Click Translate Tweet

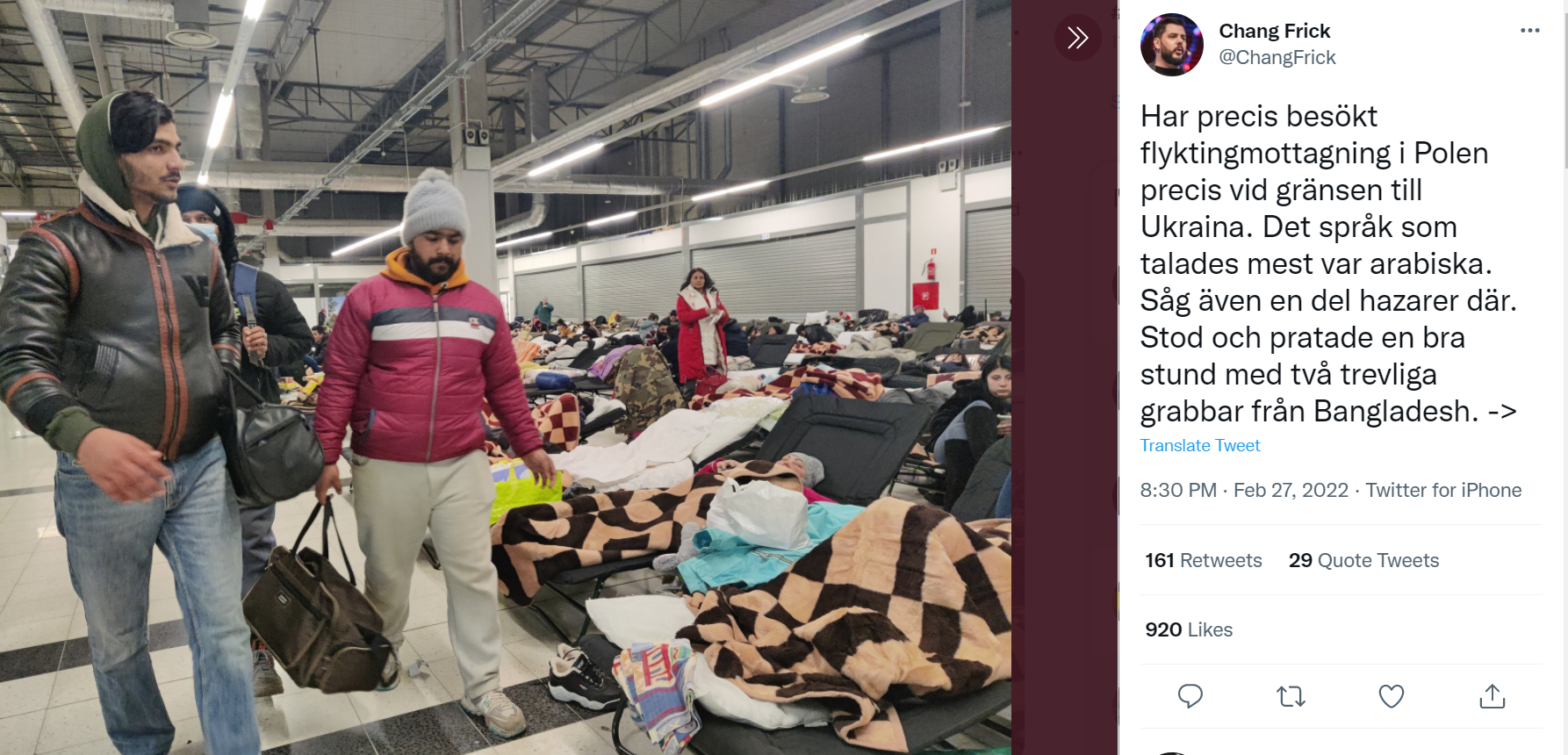[x=1199, y=445]
